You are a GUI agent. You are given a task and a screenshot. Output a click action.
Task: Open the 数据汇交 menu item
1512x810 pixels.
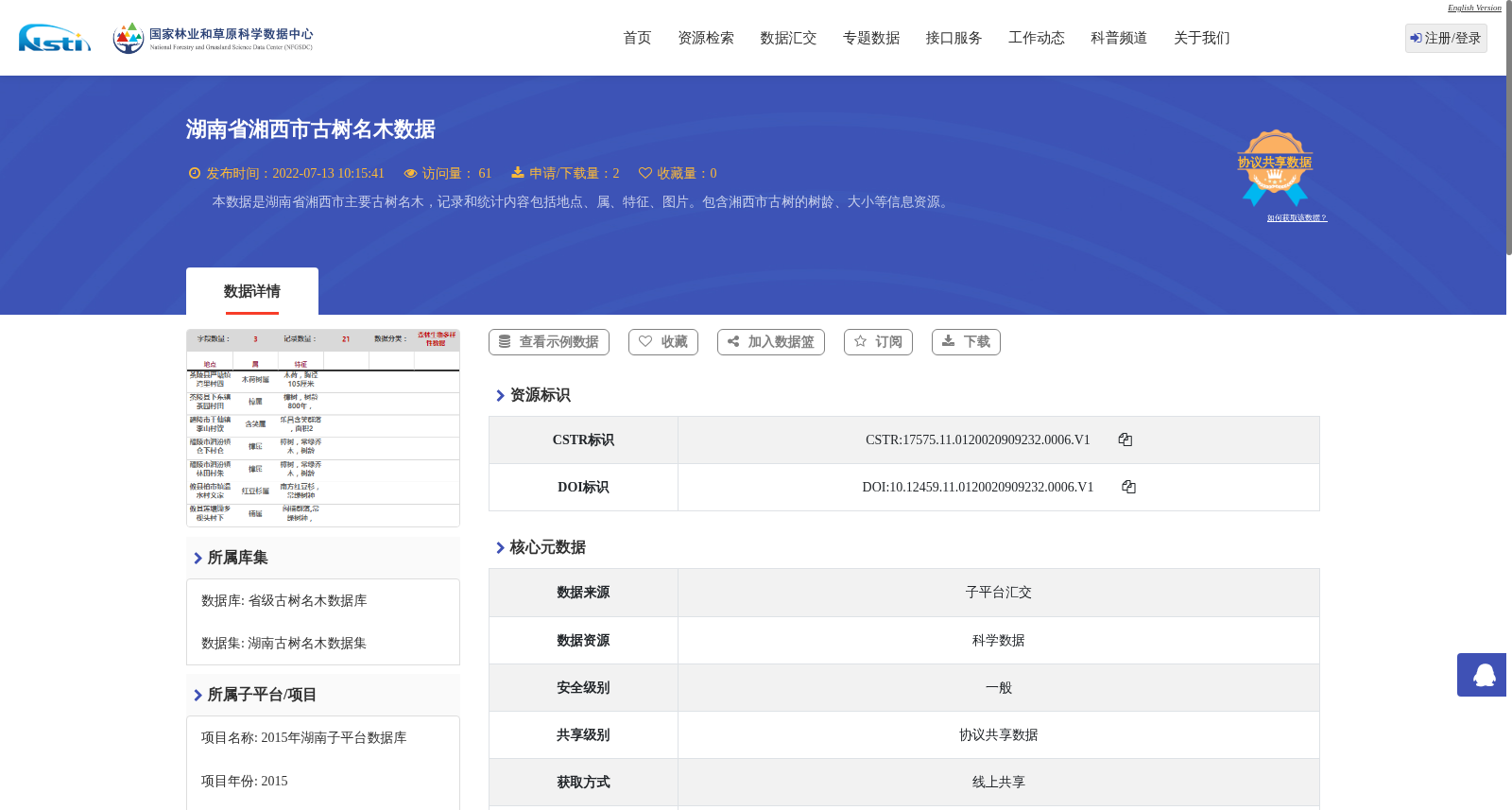[x=788, y=38]
